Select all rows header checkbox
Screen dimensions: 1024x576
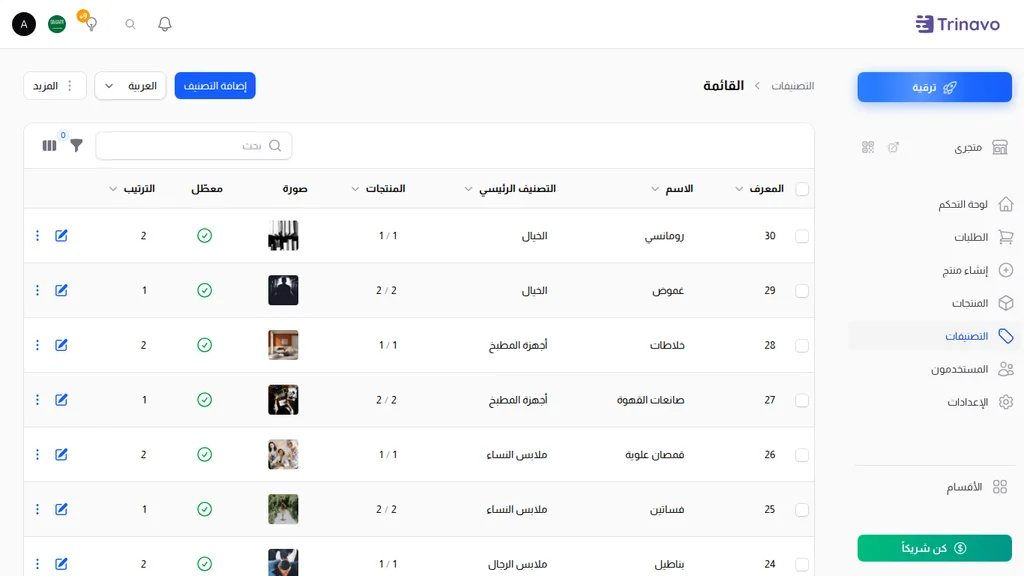802,189
